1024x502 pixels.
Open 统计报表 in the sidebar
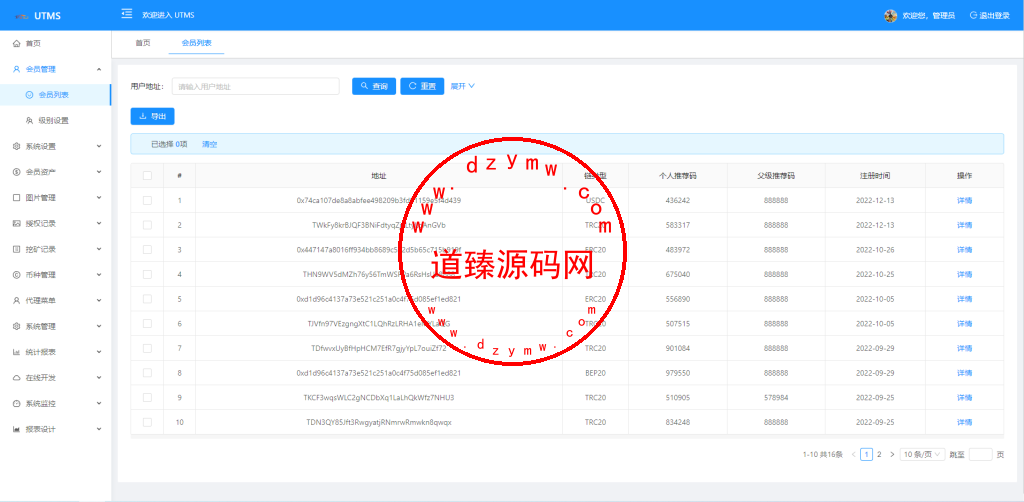coord(40,353)
